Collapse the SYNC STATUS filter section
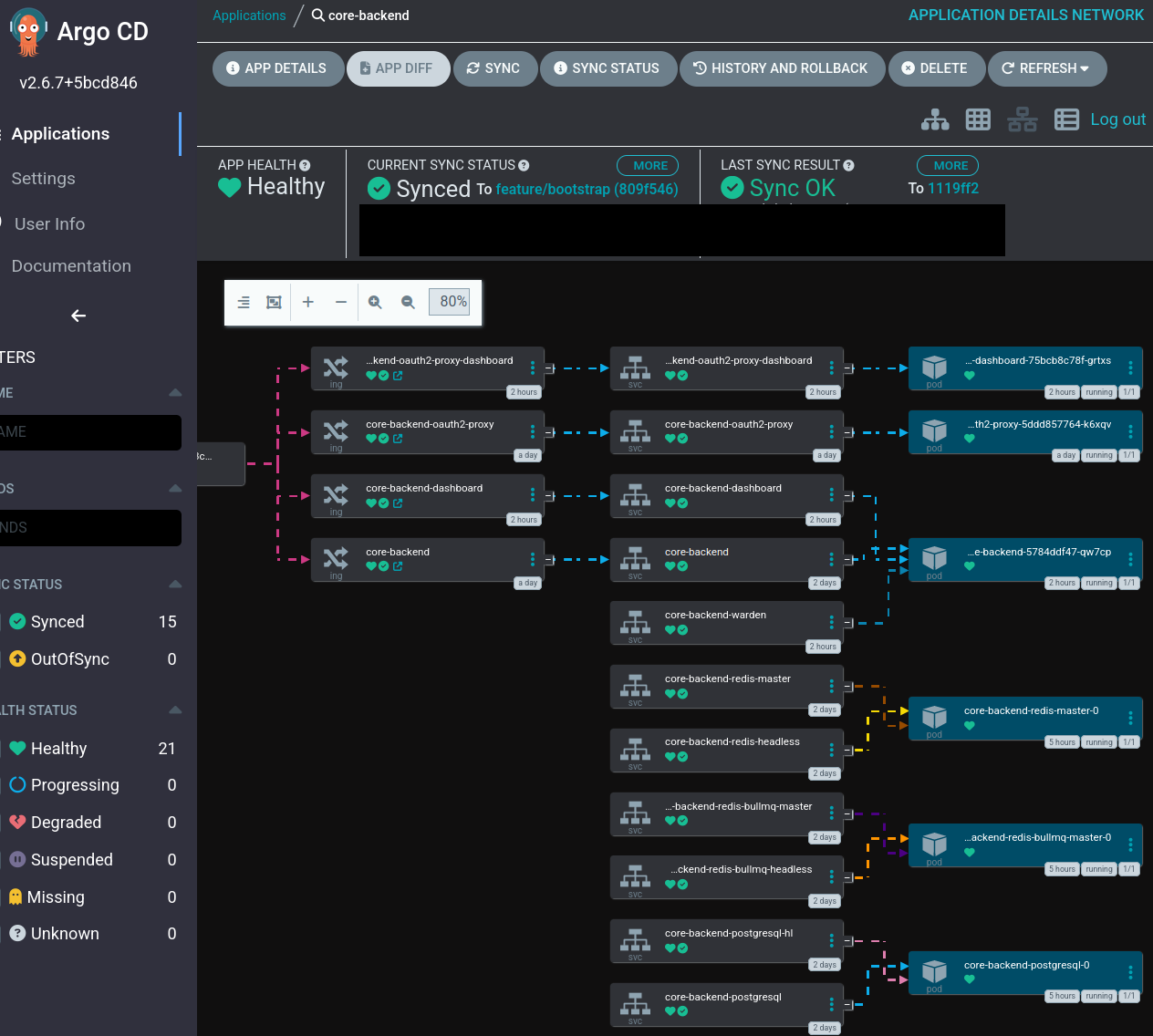Screen dimensions: 1153x1036 point(174,584)
